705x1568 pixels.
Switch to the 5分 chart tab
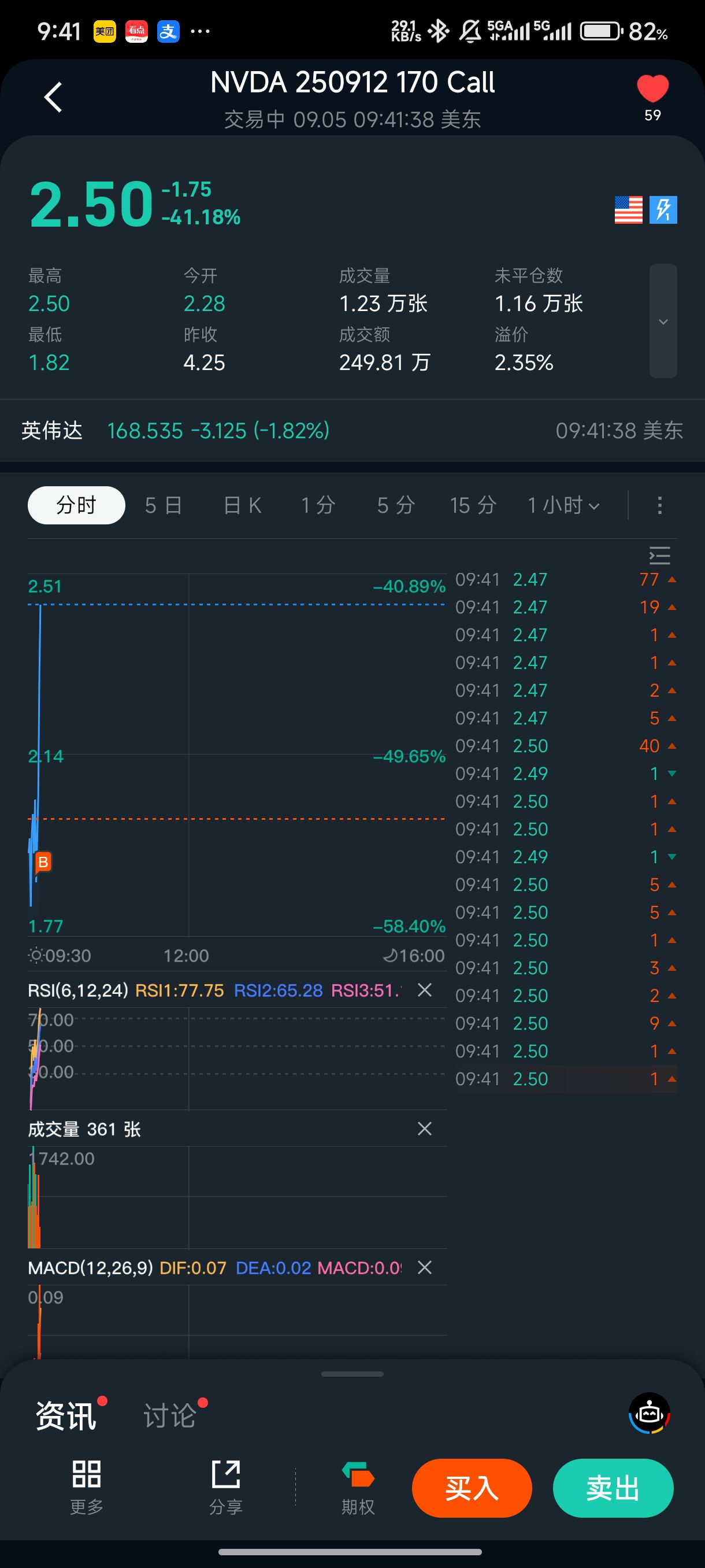395,505
